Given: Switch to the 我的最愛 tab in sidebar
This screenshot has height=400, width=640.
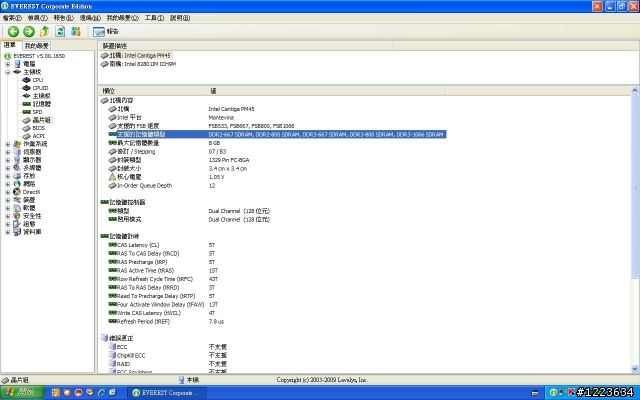Looking at the screenshot, I should 36,46.
